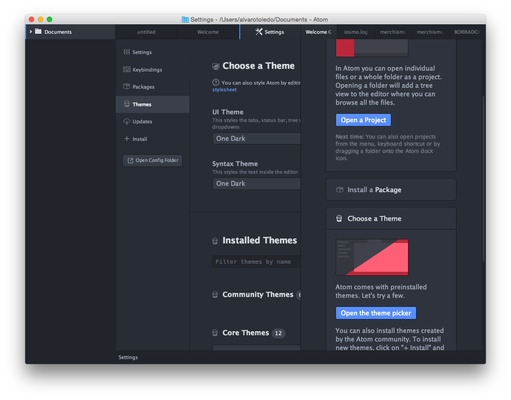This screenshot has width=511, height=400.
Task: Expand the Install a Package card
Action: click(x=391, y=190)
